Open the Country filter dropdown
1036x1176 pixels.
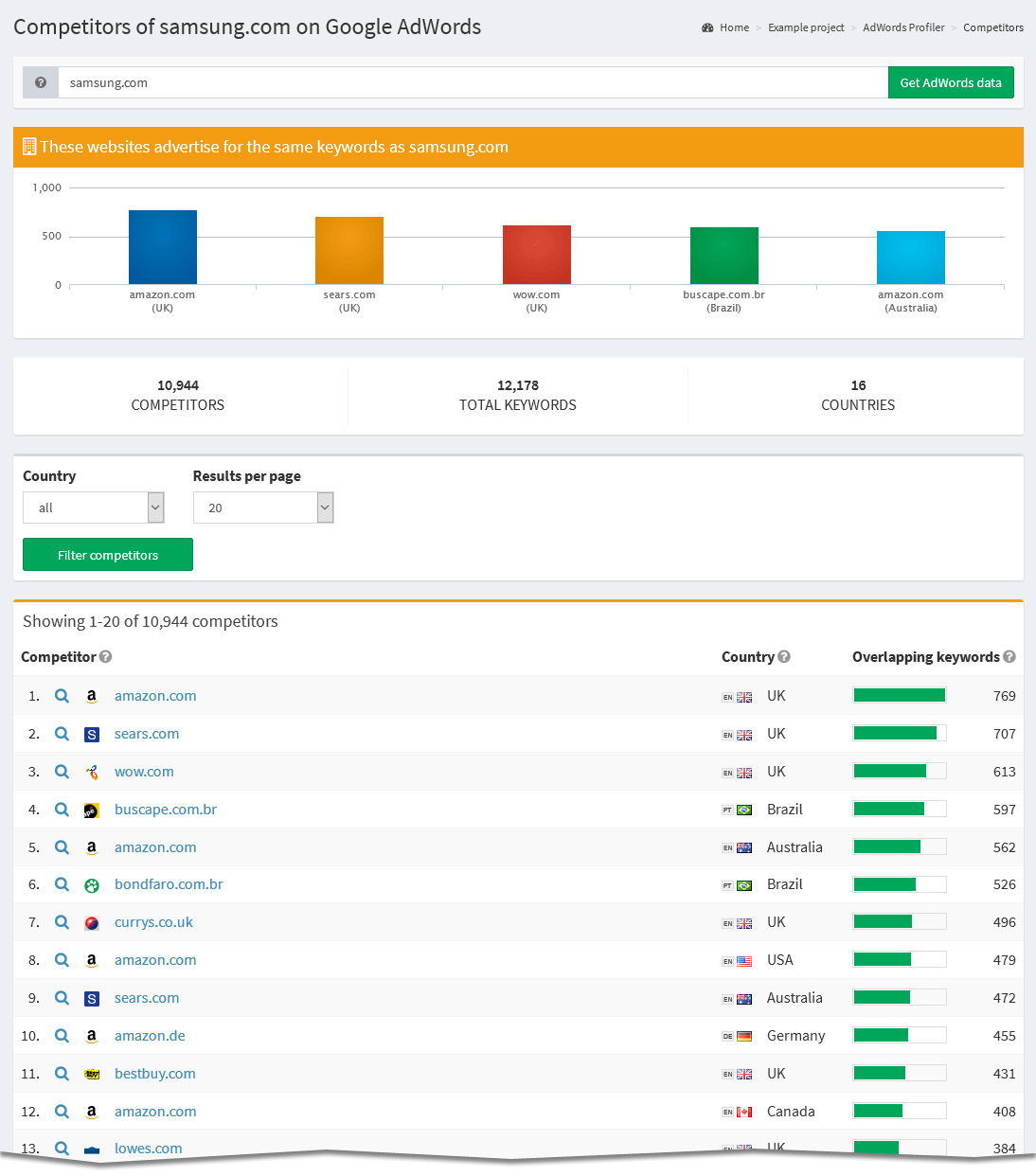point(93,508)
